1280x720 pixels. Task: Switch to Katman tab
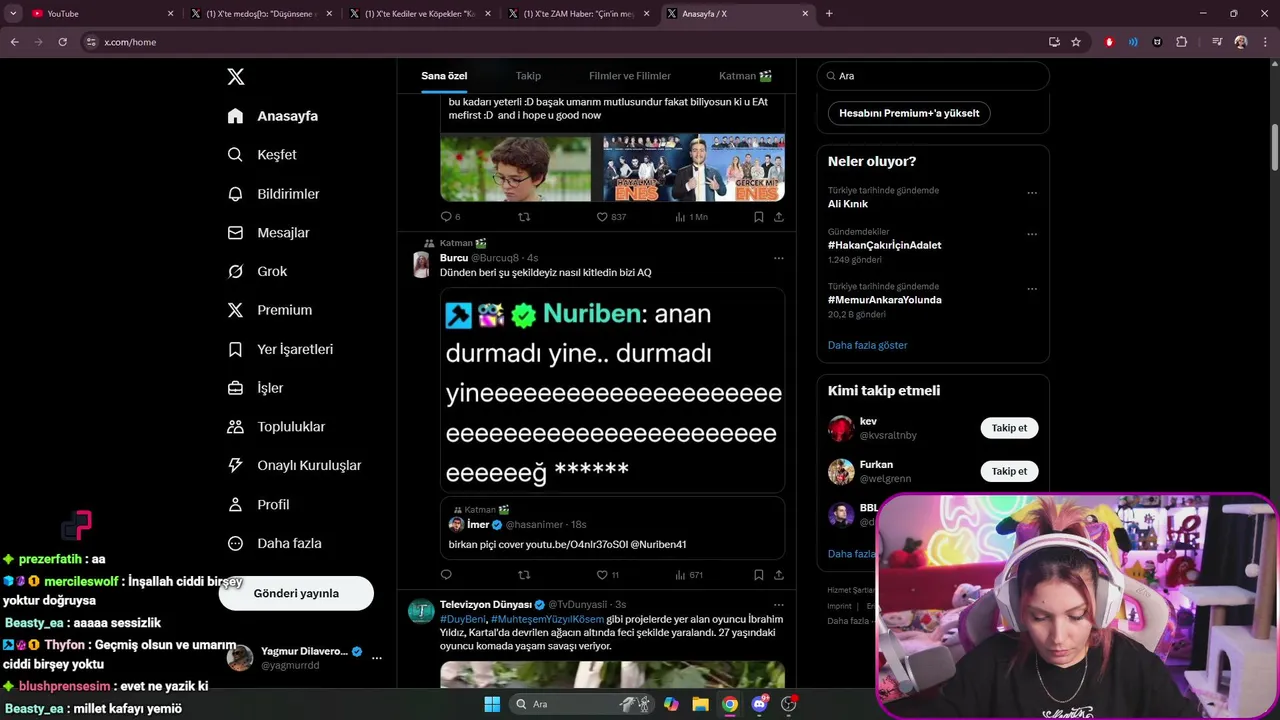pos(745,76)
